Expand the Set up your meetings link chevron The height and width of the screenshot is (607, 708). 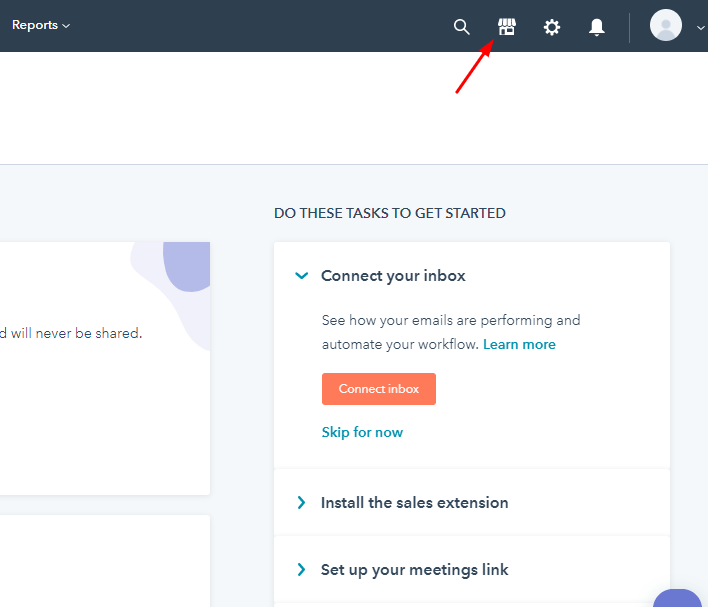[302, 570]
